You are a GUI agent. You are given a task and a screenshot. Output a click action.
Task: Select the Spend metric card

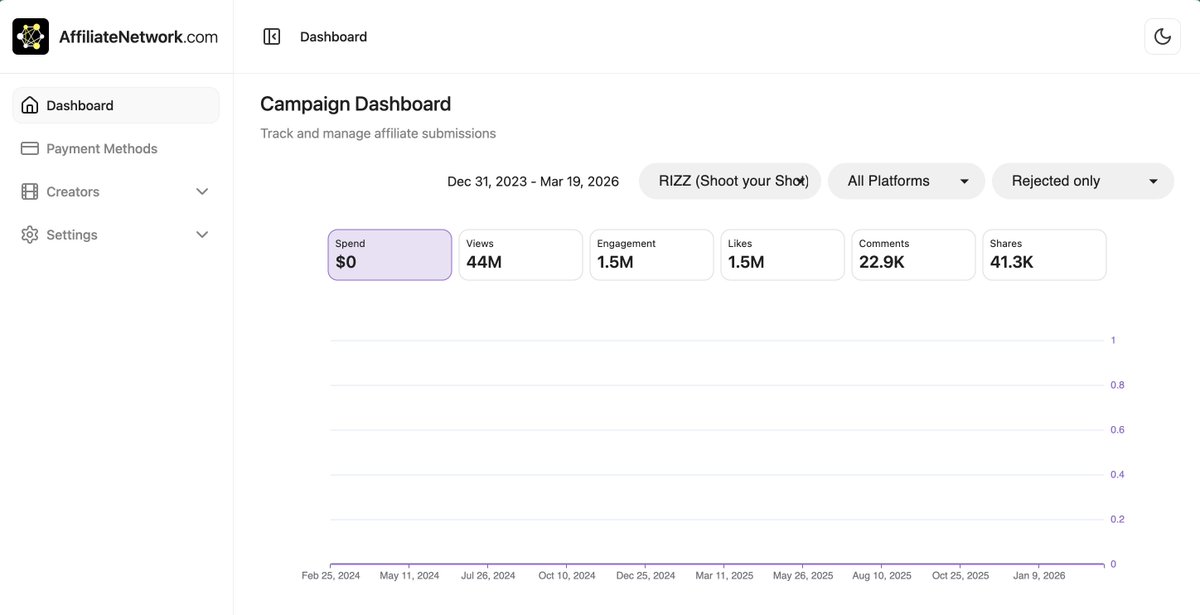tap(390, 255)
